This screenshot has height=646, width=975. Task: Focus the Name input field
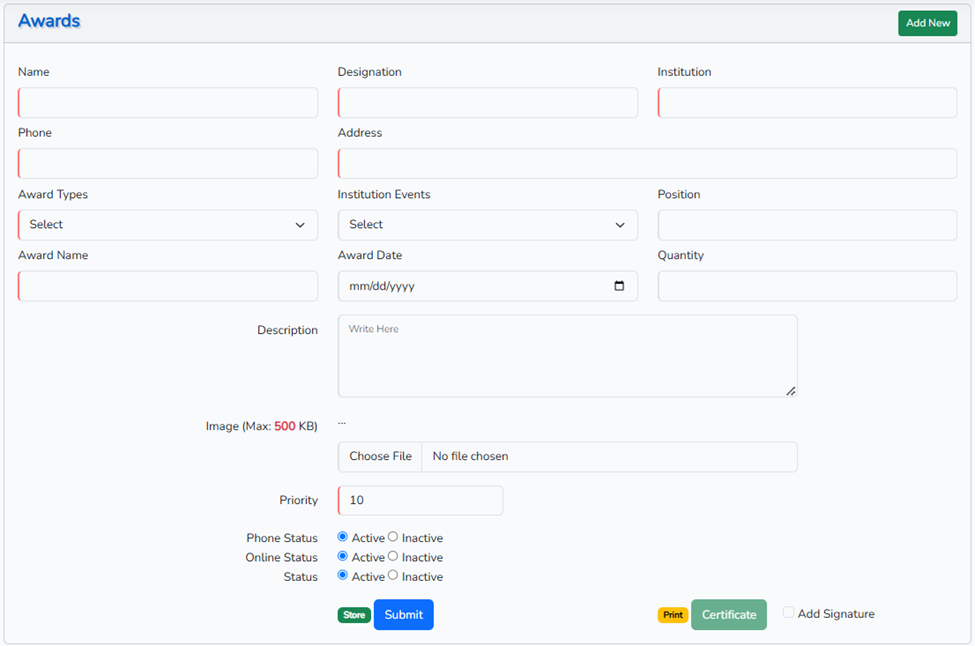click(x=168, y=103)
